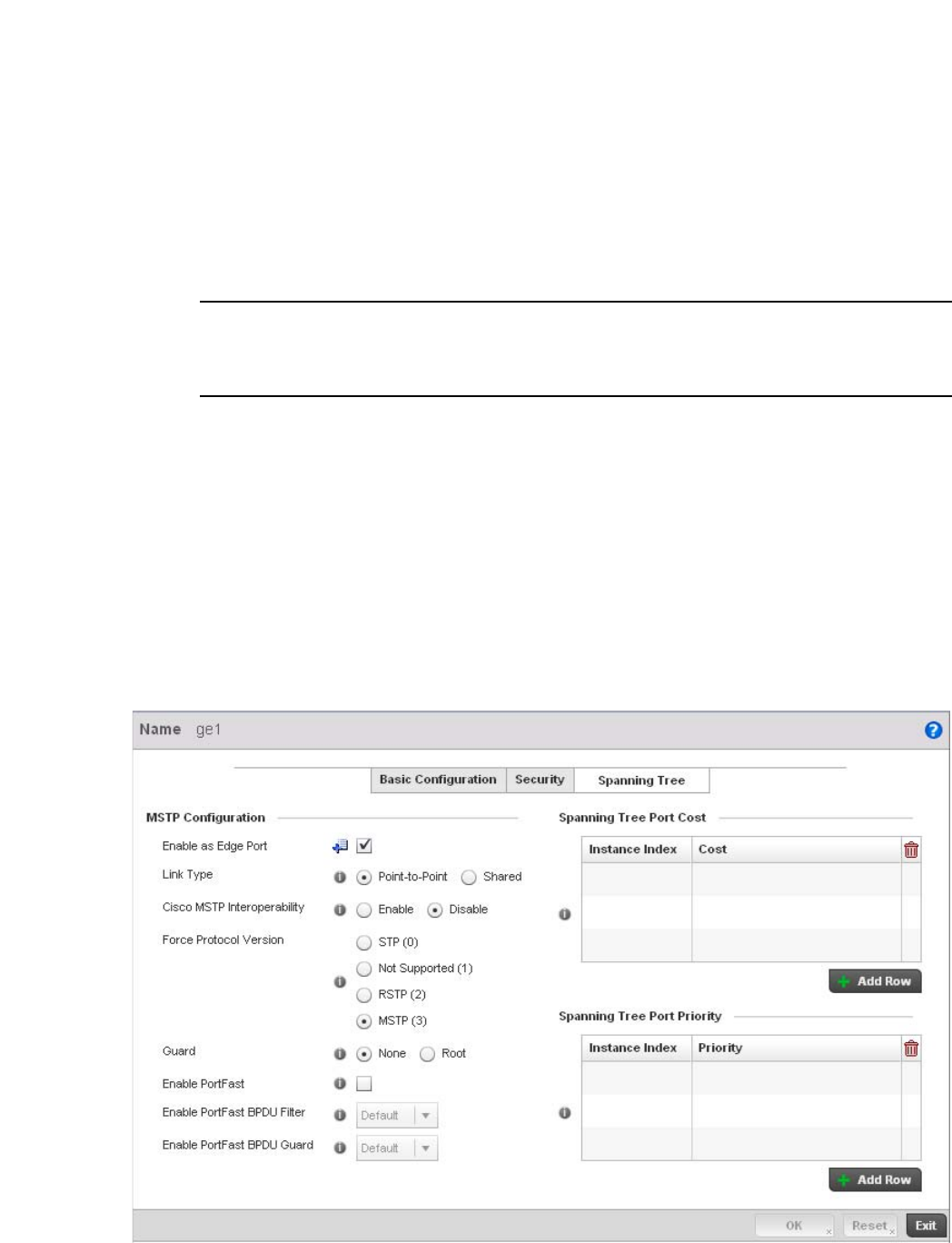
Task: Choose STP (0) protocol version
Action: click(364, 942)
